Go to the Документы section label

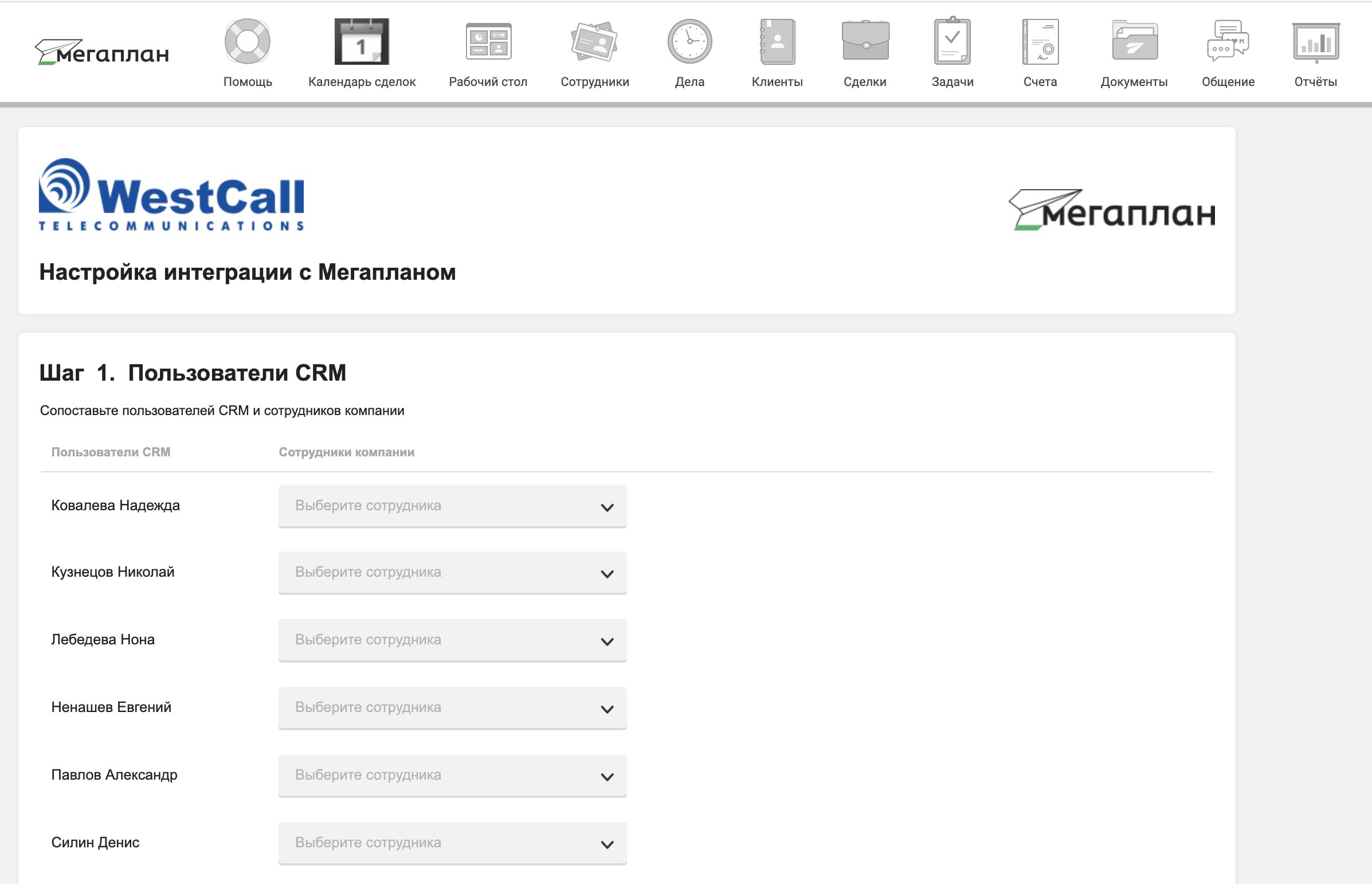1134,82
